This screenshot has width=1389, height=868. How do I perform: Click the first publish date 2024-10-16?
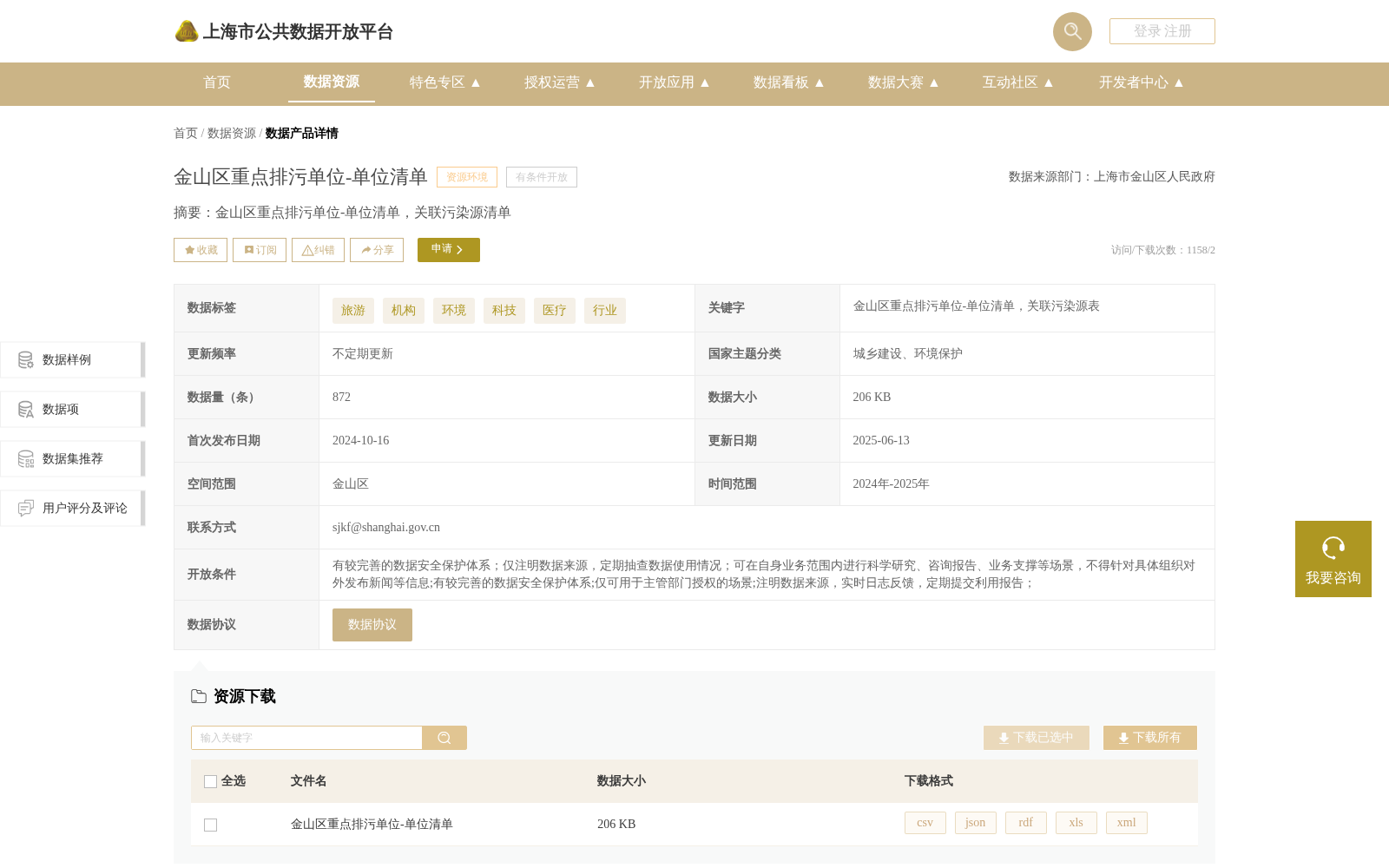click(361, 441)
